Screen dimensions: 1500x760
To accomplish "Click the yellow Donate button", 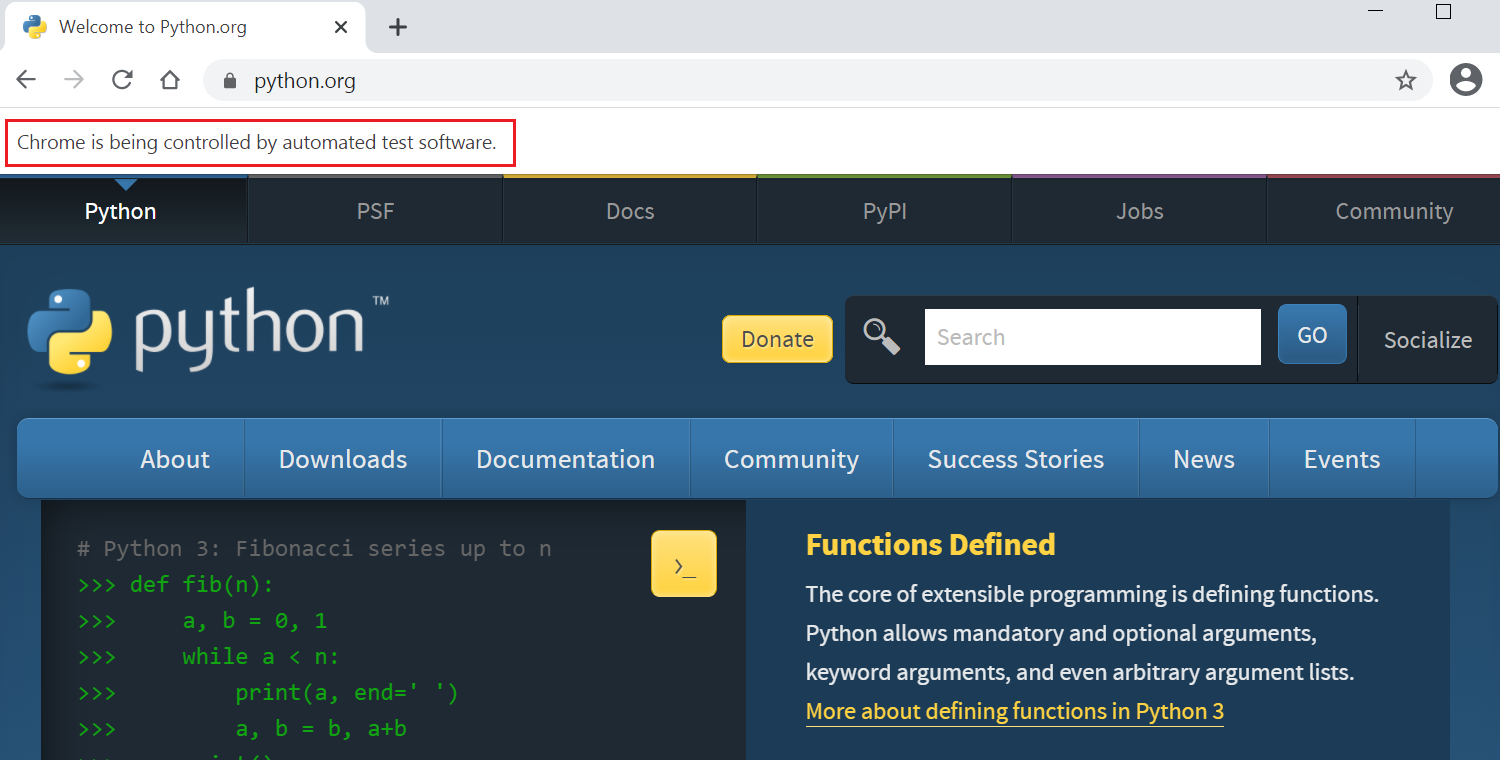I will pyautogui.click(x=777, y=339).
